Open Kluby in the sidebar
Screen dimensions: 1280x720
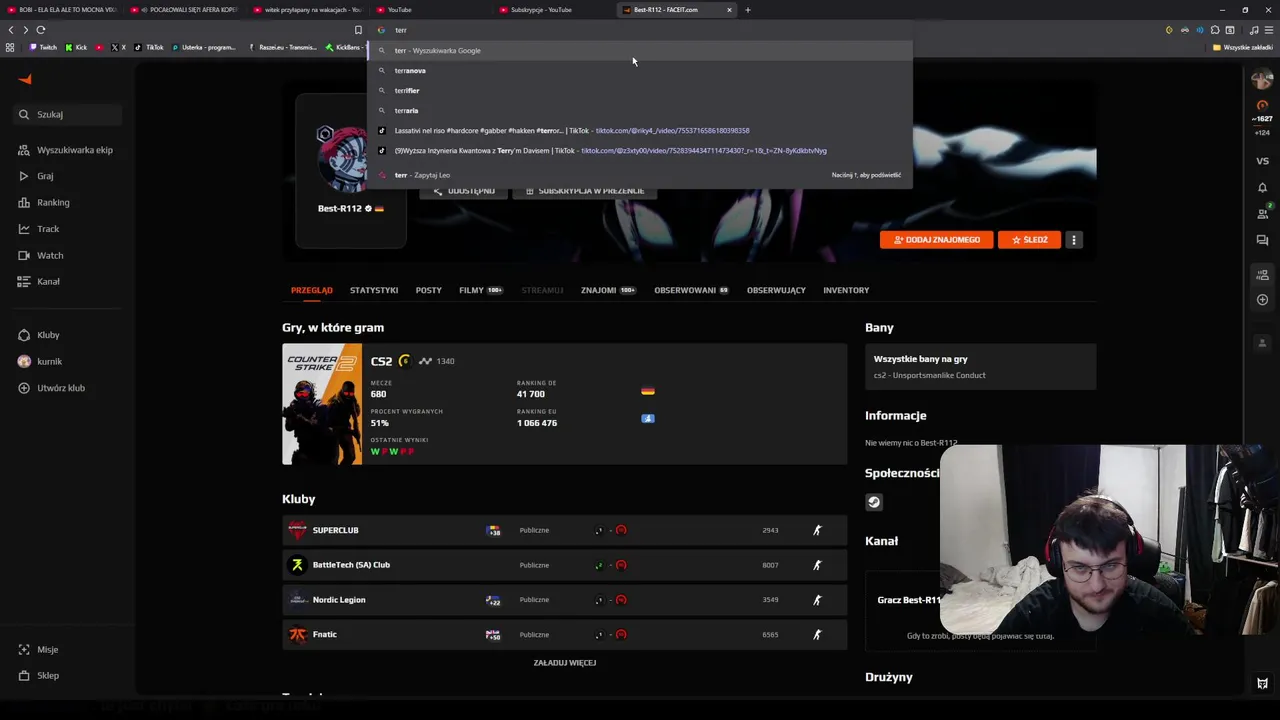[39, 335]
